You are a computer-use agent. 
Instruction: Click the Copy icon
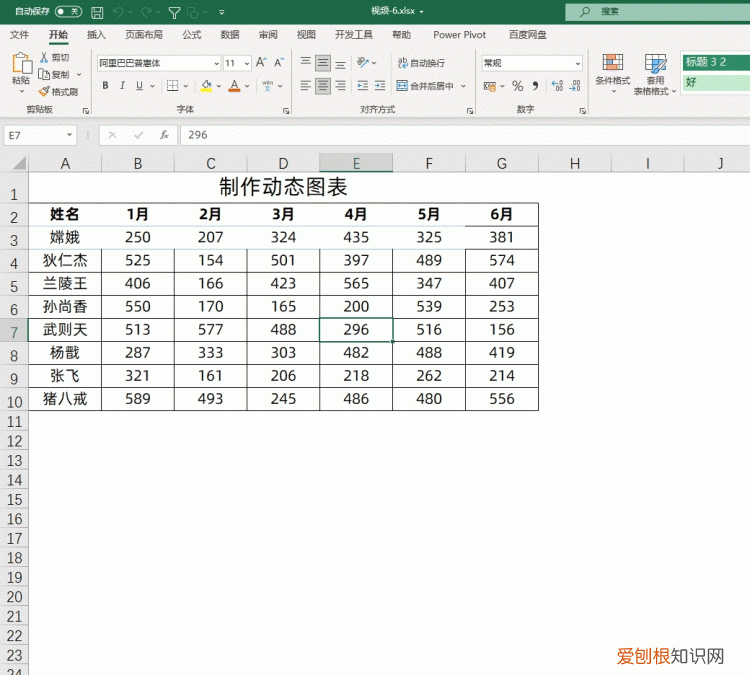(44, 75)
